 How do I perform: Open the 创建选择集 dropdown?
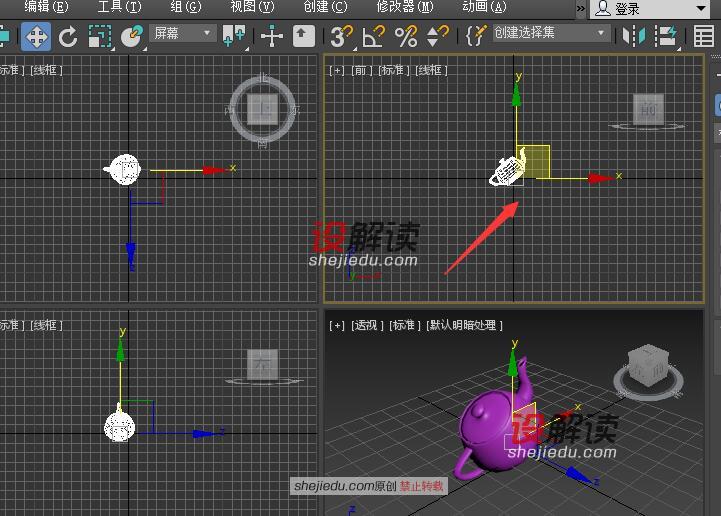(x=551, y=33)
